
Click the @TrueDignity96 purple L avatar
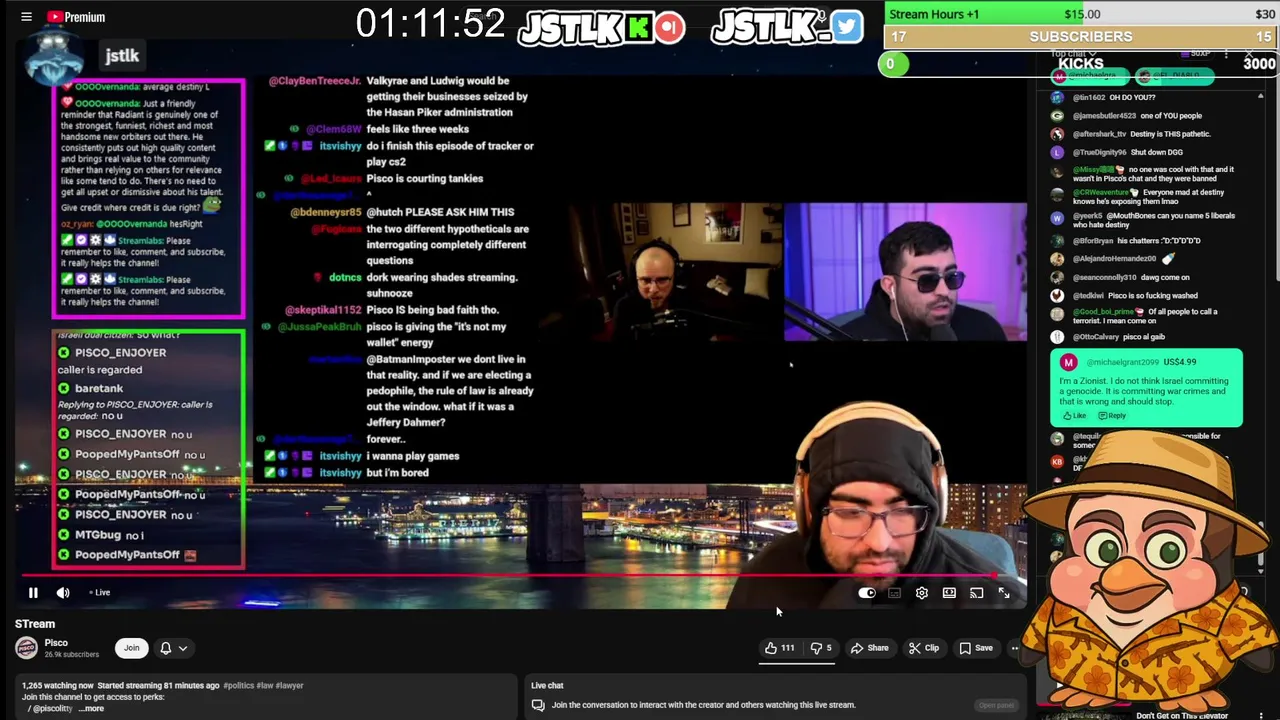pyautogui.click(x=1057, y=152)
